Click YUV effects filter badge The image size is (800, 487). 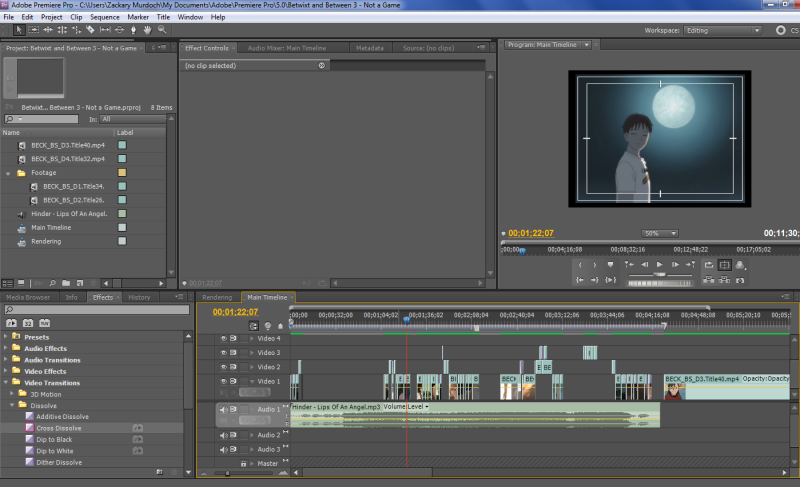coord(45,323)
